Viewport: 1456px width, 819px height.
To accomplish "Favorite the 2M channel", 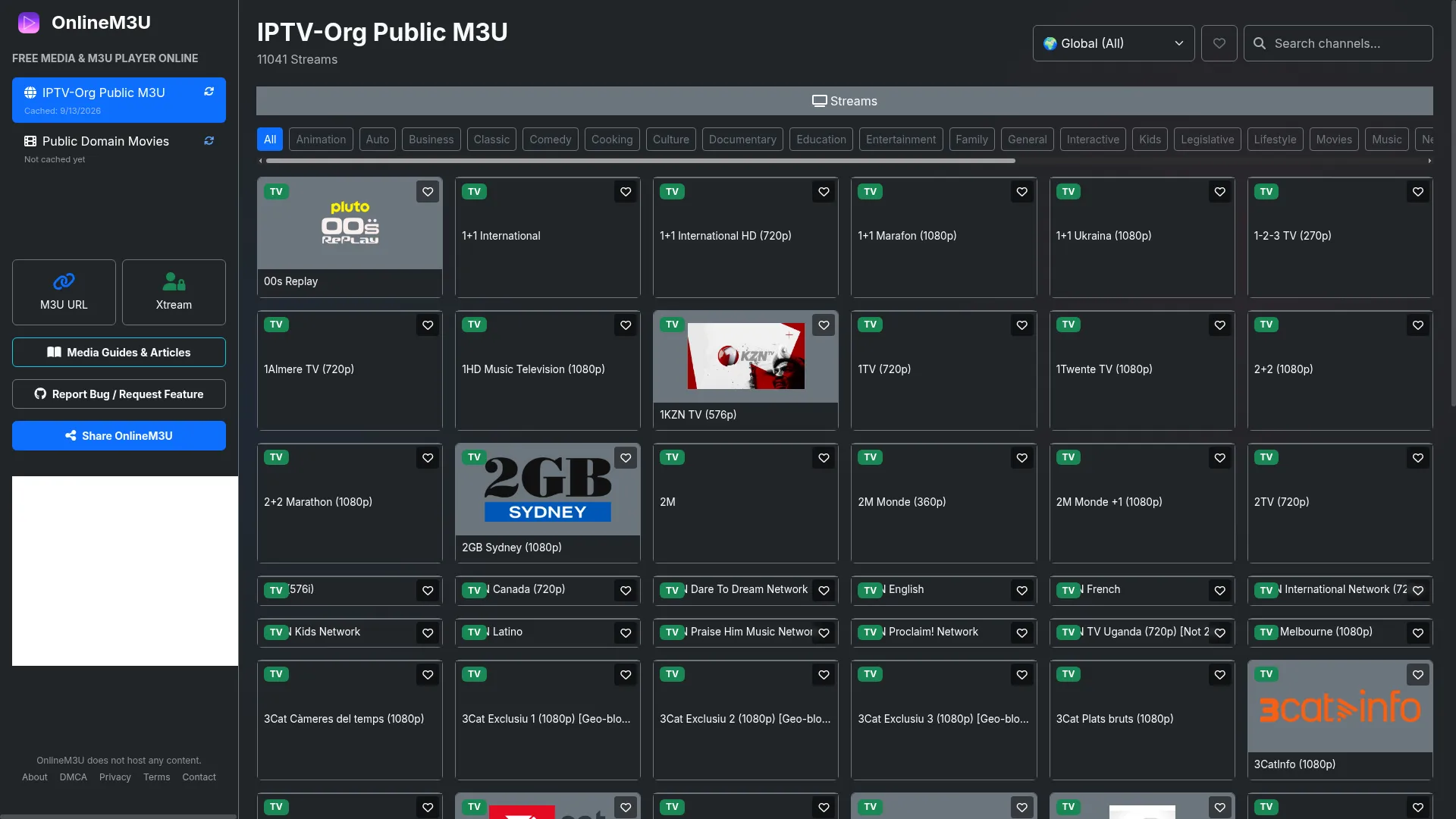I will point(824,458).
